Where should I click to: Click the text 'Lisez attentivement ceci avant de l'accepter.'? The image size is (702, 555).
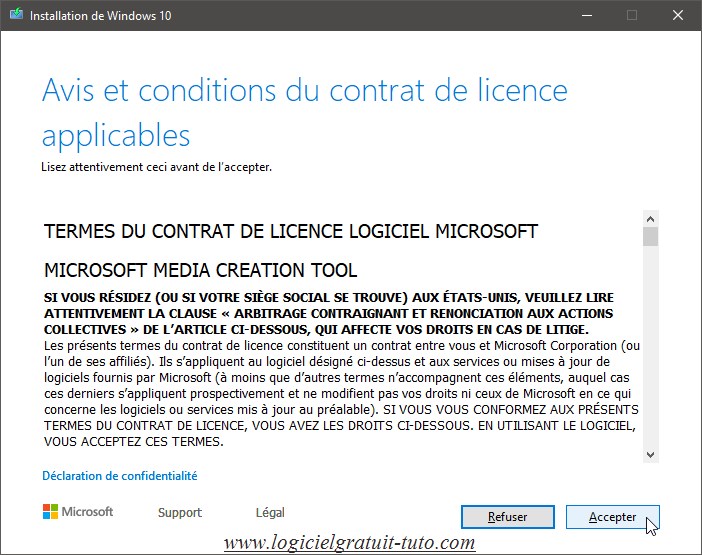coord(157,167)
